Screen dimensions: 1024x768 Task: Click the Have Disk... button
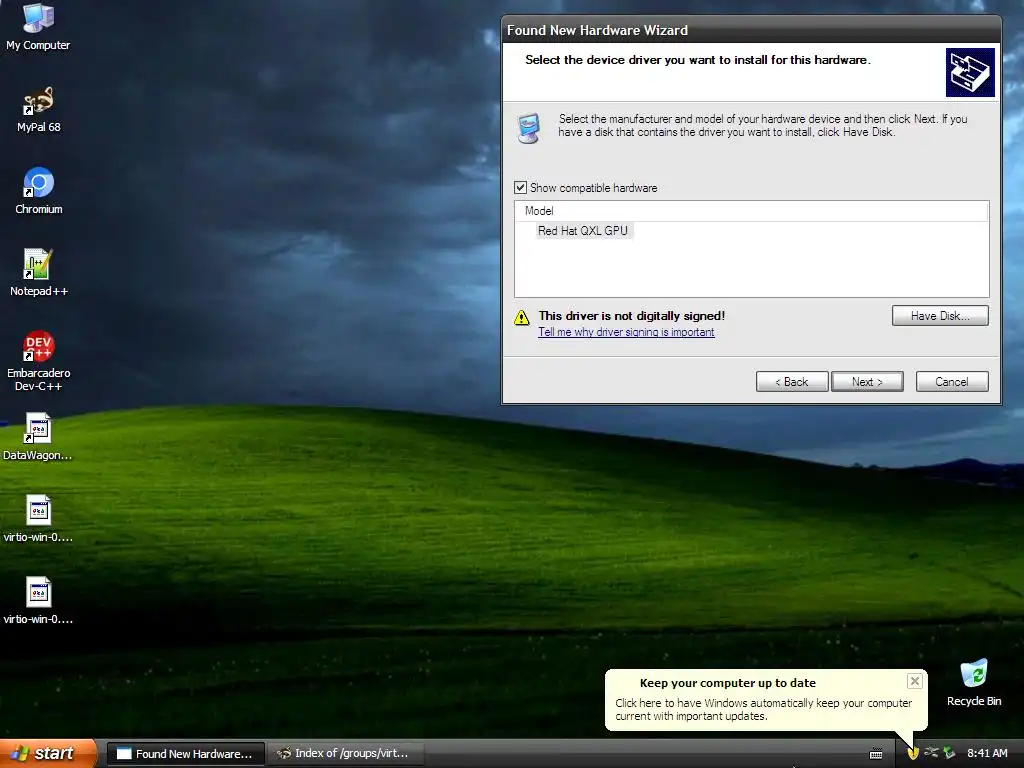point(940,315)
